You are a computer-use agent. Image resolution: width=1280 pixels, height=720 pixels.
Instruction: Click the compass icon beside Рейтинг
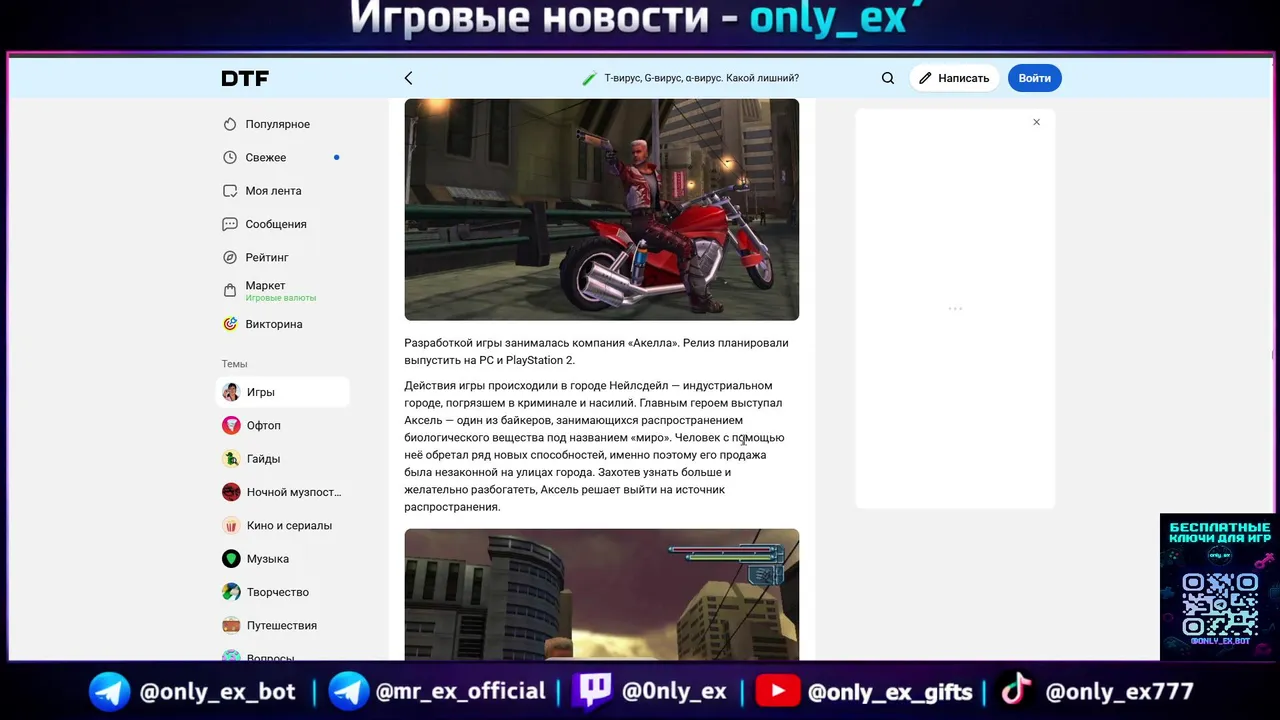(x=230, y=257)
